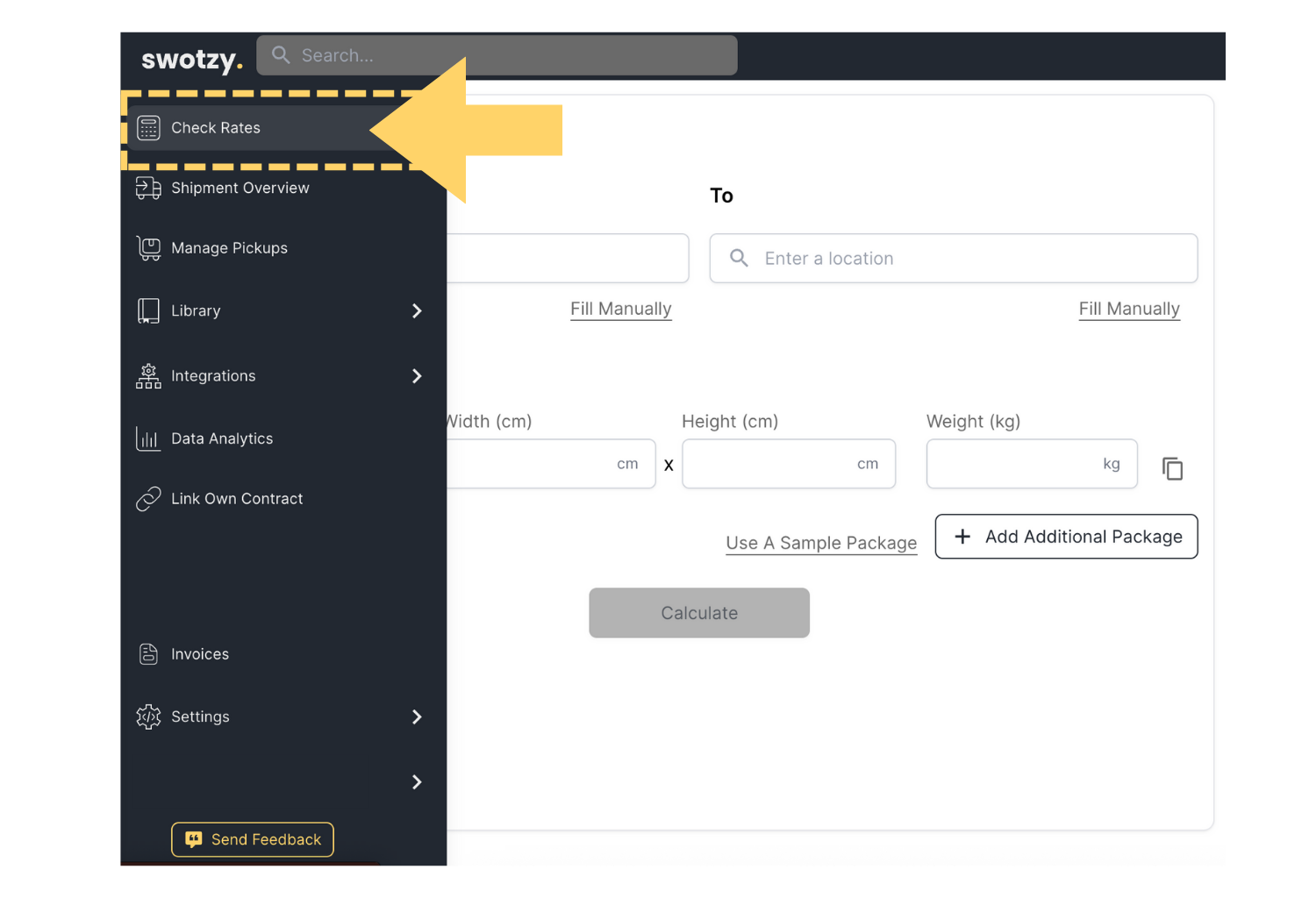
Task: Expand the Settings submenu chevron
Action: [417, 717]
